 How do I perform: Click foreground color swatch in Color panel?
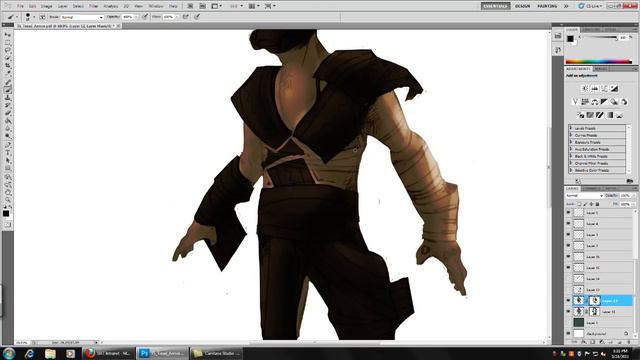pyautogui.click(x=570, y=39)
